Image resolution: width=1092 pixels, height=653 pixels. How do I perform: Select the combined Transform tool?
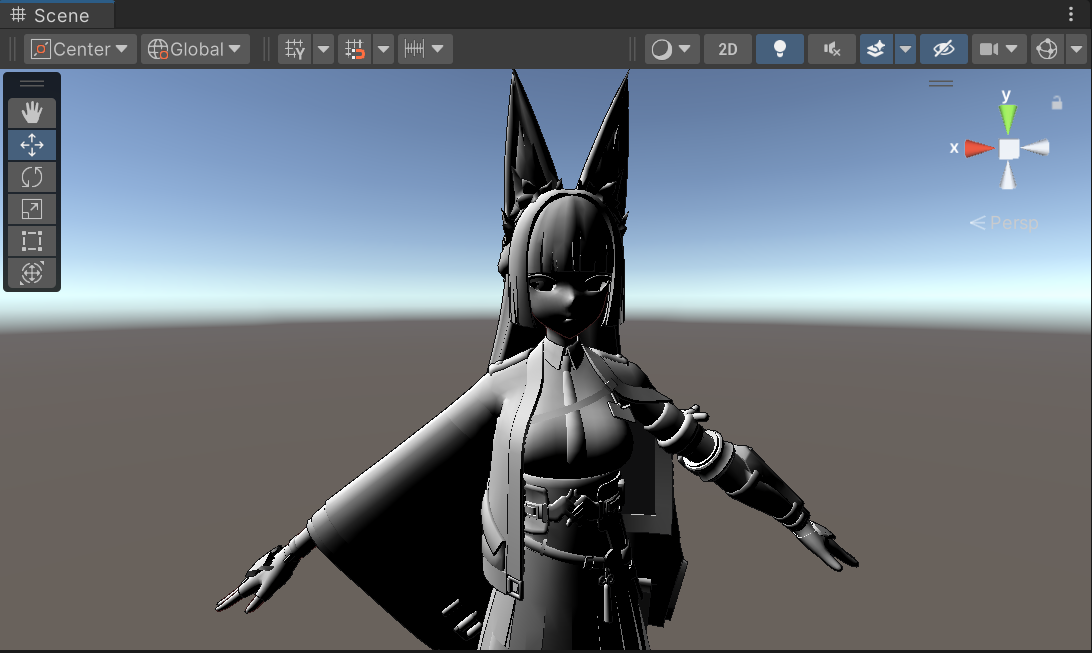tap(32, 273)
